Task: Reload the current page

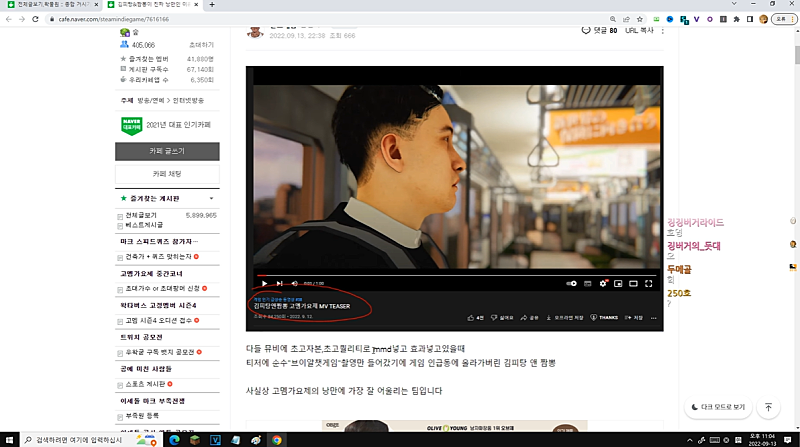Action: (x=35, y=19)
